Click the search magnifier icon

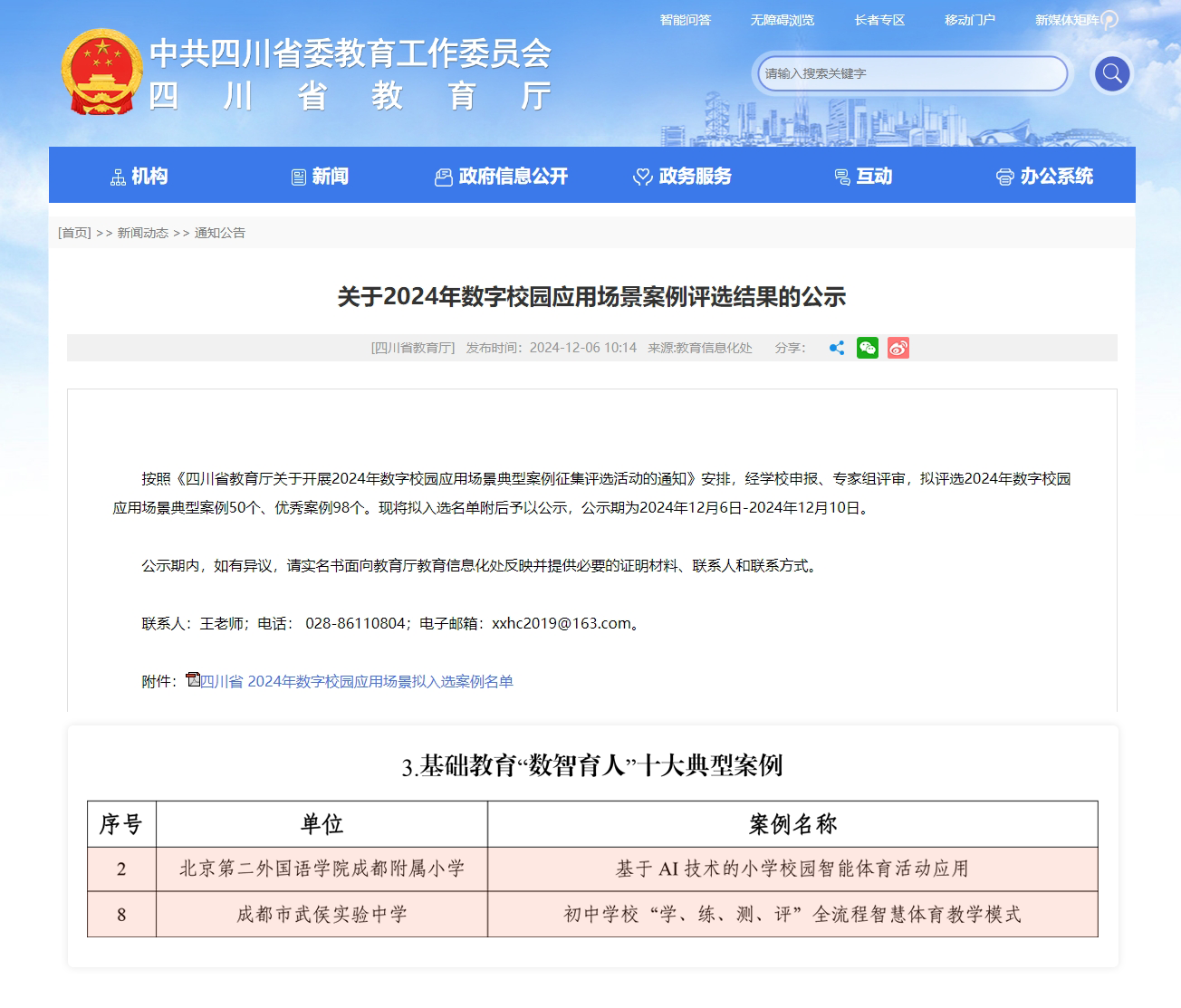click(1111, 73)
